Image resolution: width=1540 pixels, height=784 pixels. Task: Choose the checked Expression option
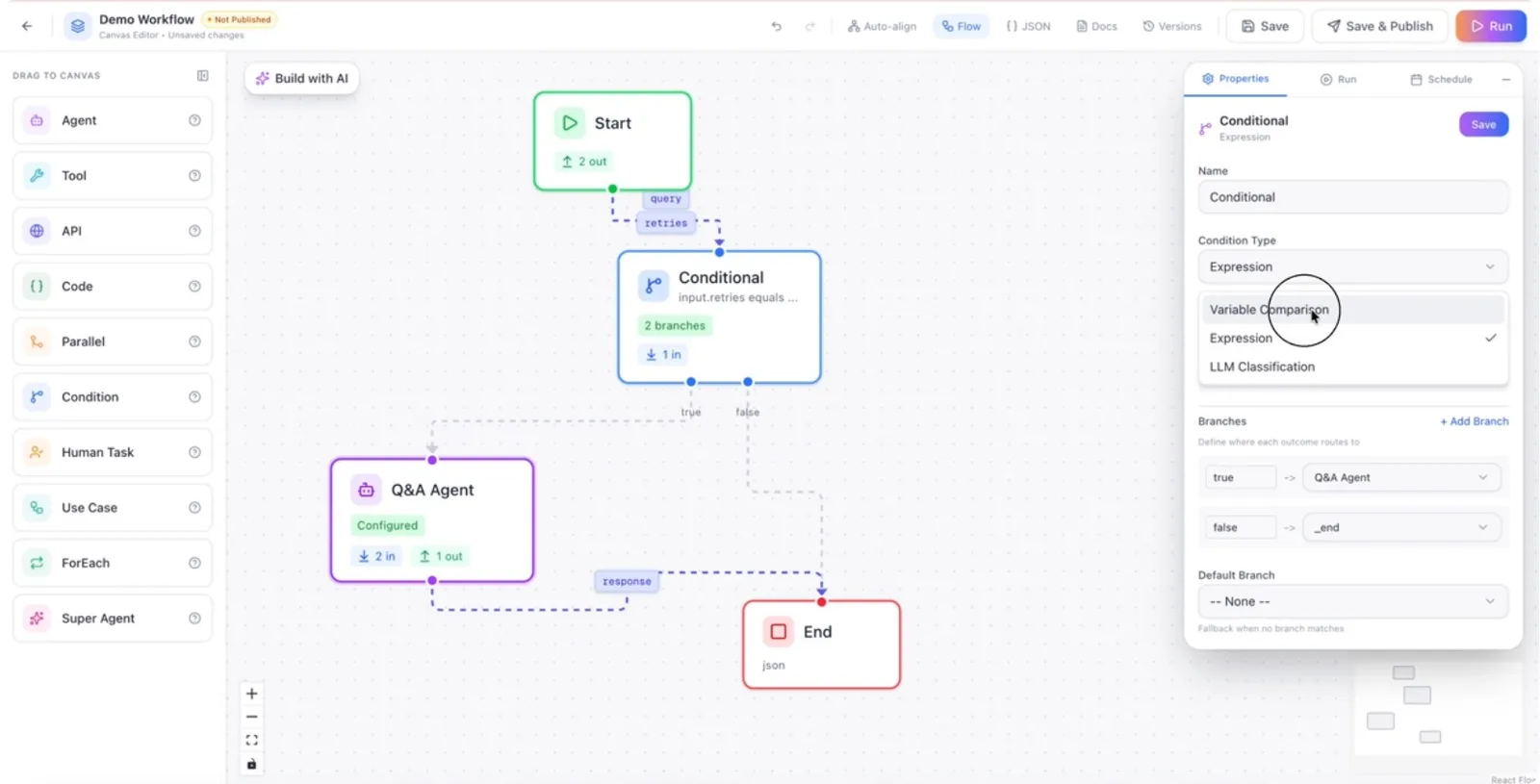[x=1352, y=338]
